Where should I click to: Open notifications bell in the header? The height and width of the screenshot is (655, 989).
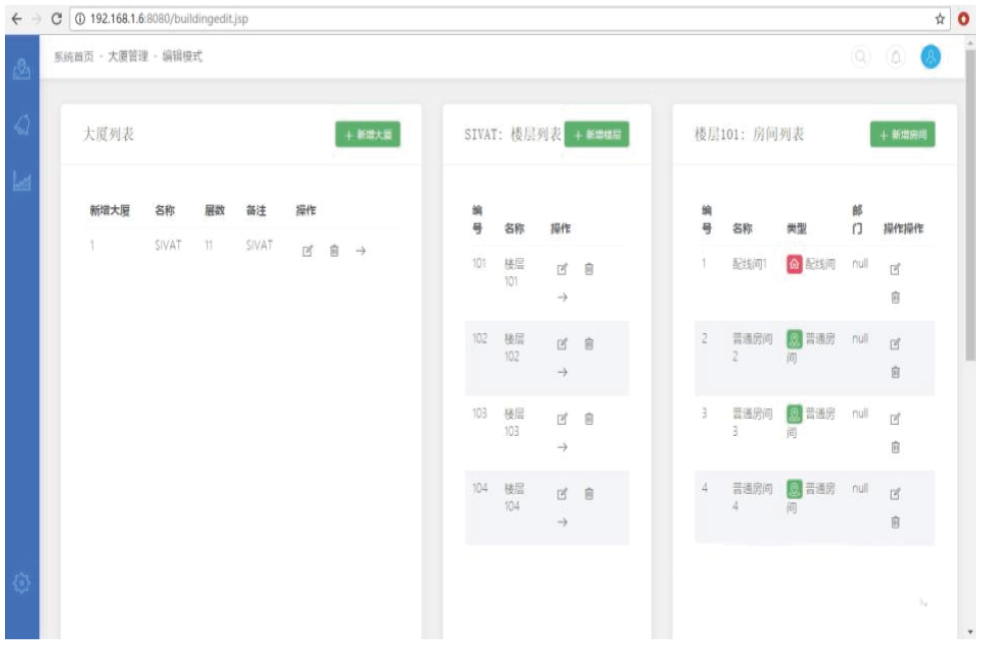click(x=895, y=57)
